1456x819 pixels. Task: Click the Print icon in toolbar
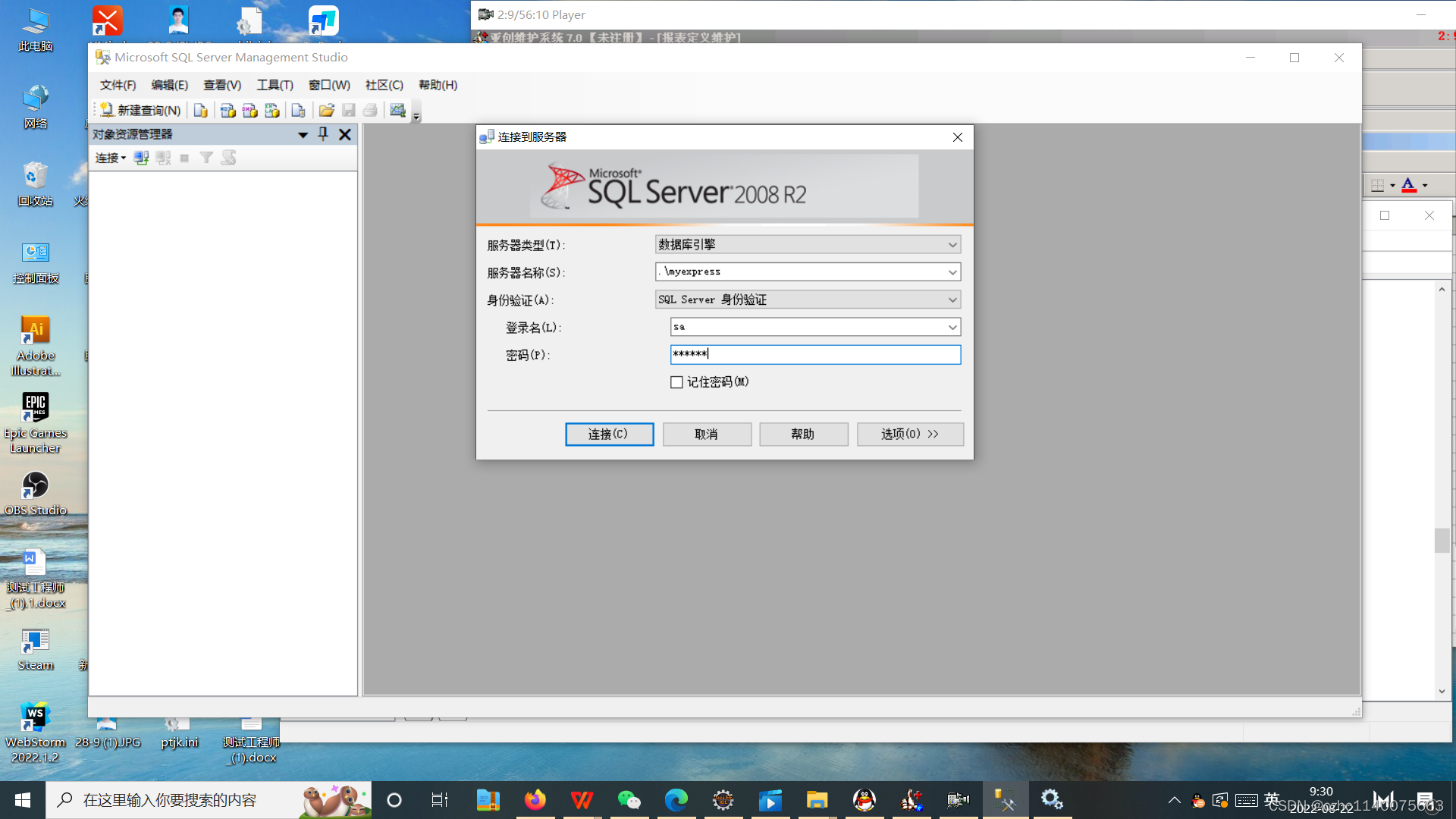(370, 111)
